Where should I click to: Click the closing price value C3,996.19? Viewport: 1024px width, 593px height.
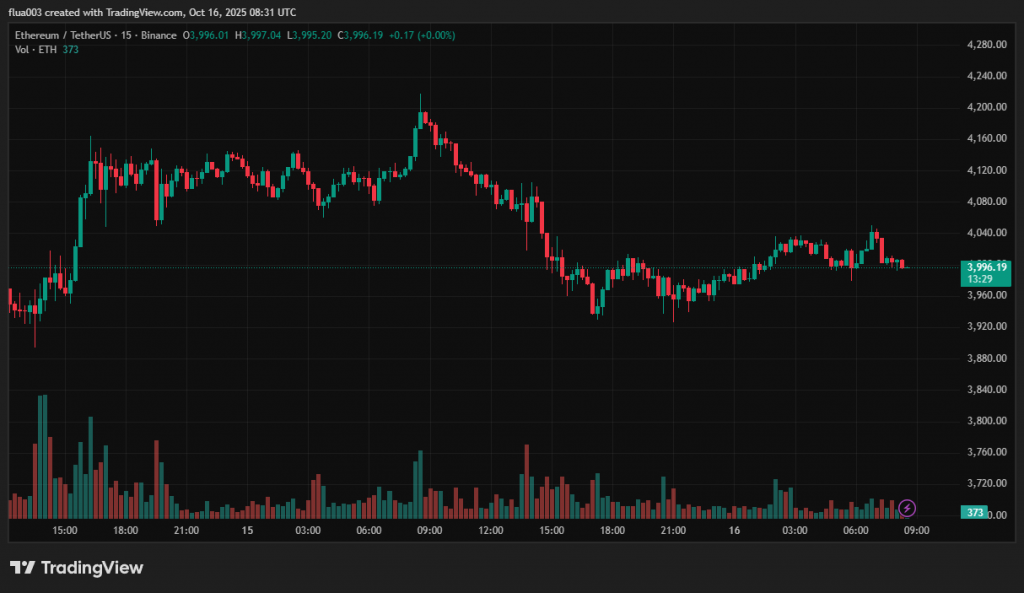point(361,35)
